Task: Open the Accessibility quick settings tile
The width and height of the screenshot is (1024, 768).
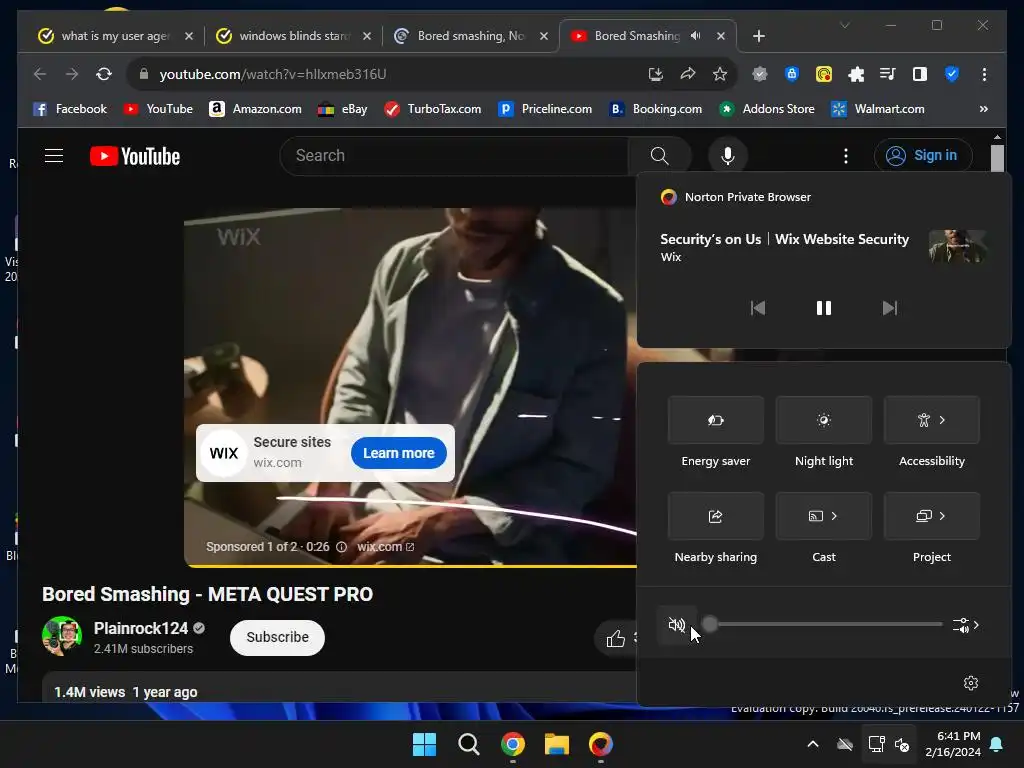Action: click(931, 420)
